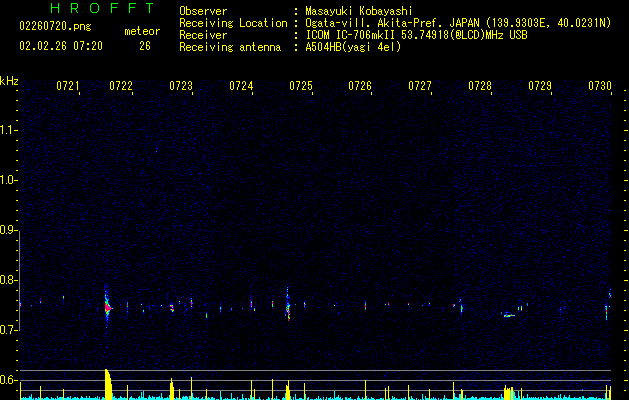Click the 0725 time marker
This screenshot has width=629, height=400.
click(300, 86)
